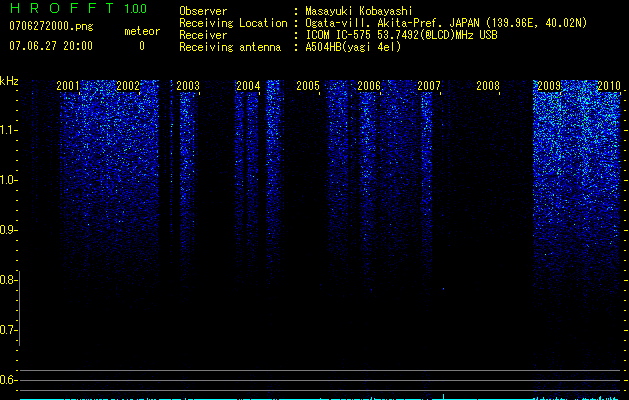629x400 pixels.
Task: Click the meteor count label
Action: coord(142,31)
